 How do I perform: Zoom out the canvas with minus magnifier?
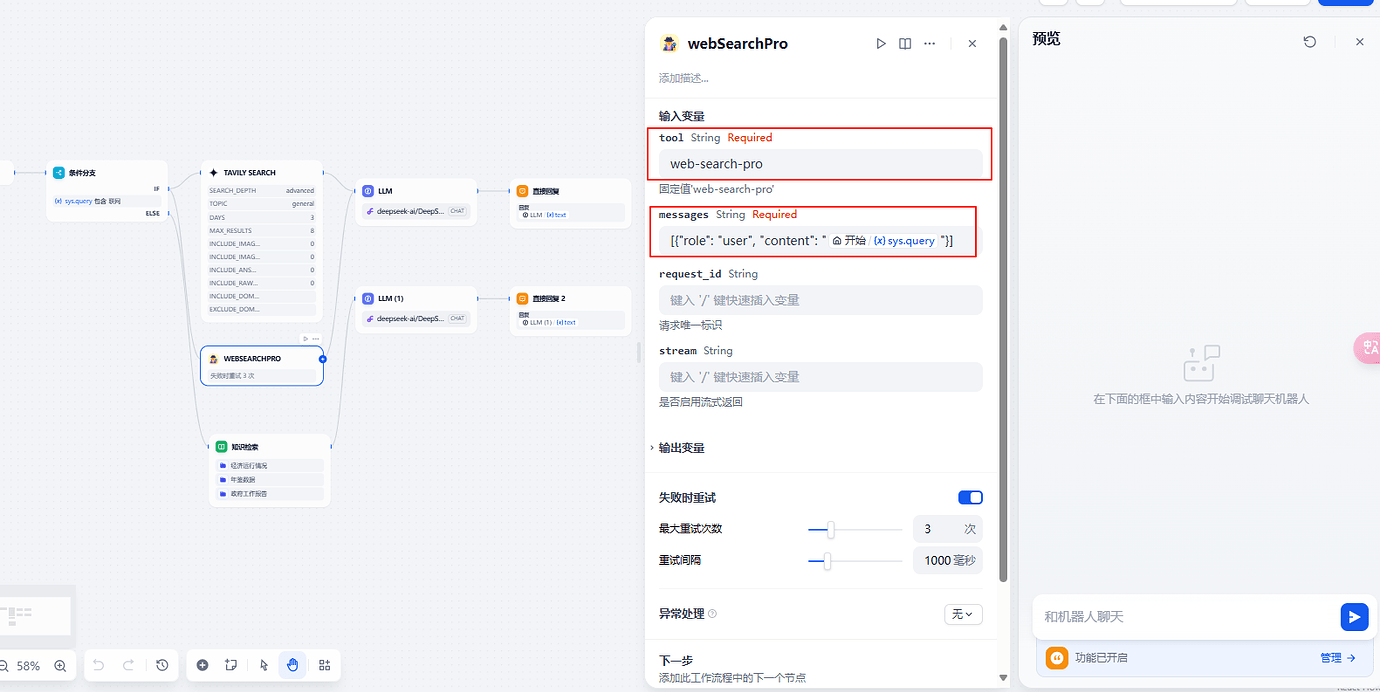(x=3, y=665)
